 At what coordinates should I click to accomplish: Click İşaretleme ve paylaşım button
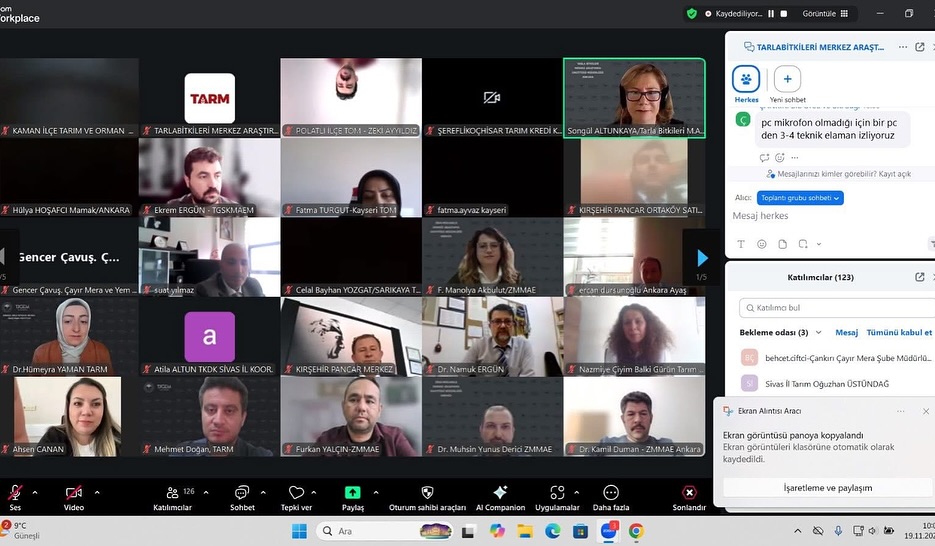[x=827, y=487]
